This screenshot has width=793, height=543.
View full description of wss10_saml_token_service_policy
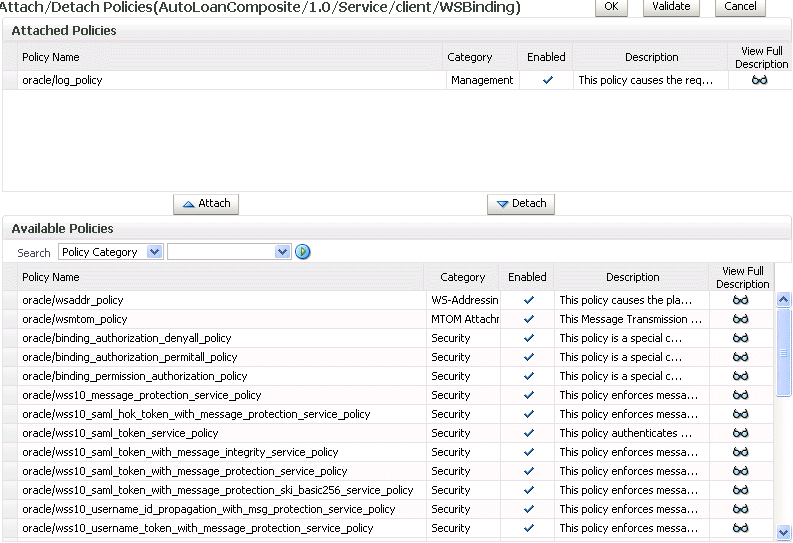coord(740,433)
